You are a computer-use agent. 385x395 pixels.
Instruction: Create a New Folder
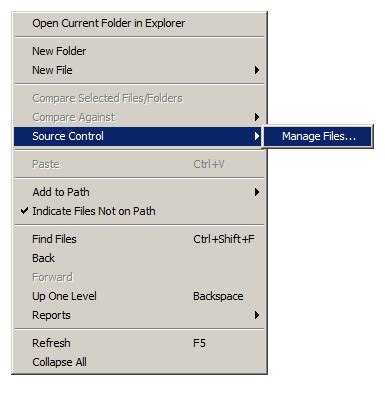coord(139,51)
